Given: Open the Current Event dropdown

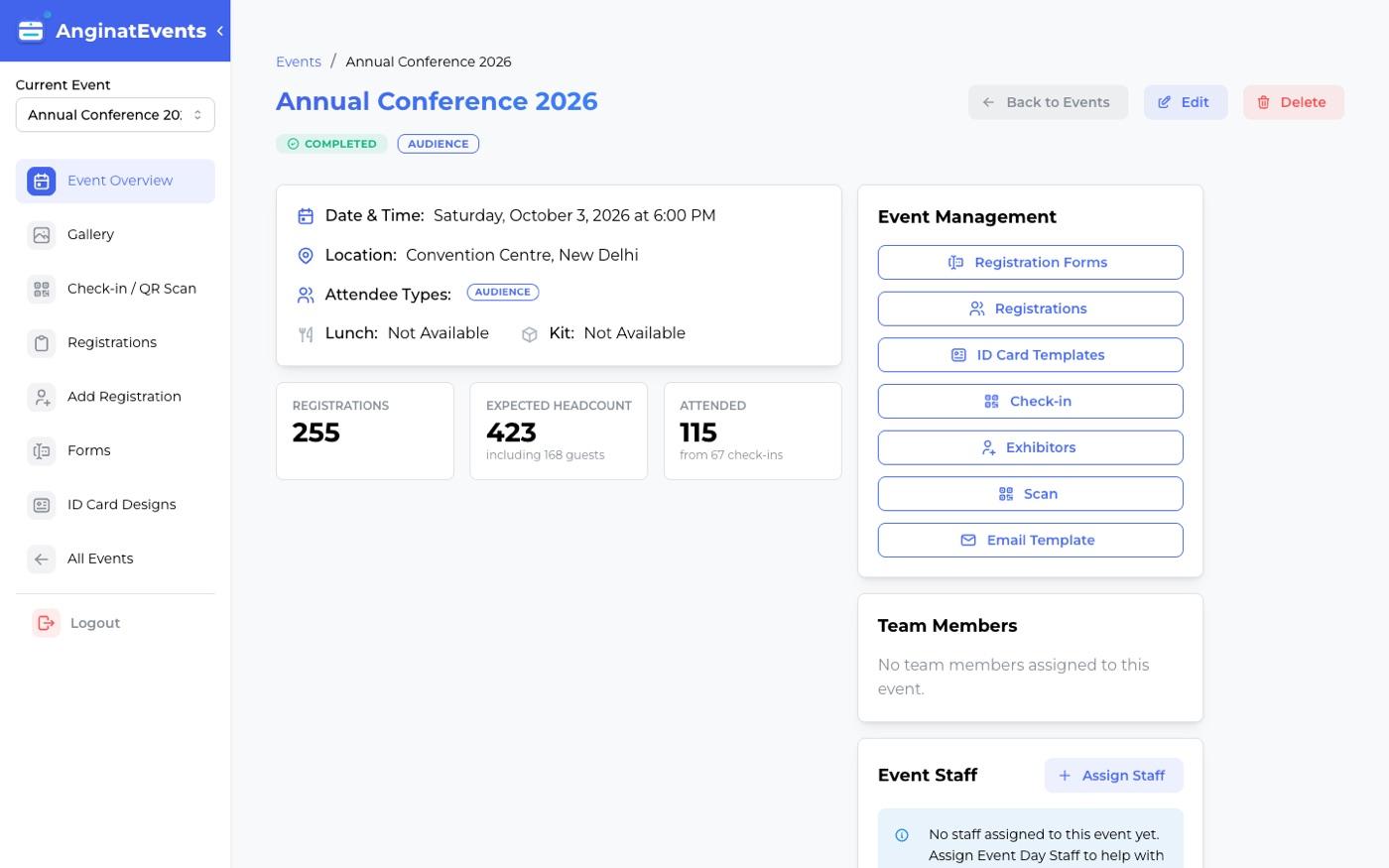Looking at the screenshot, I should [x=115, y=115].
